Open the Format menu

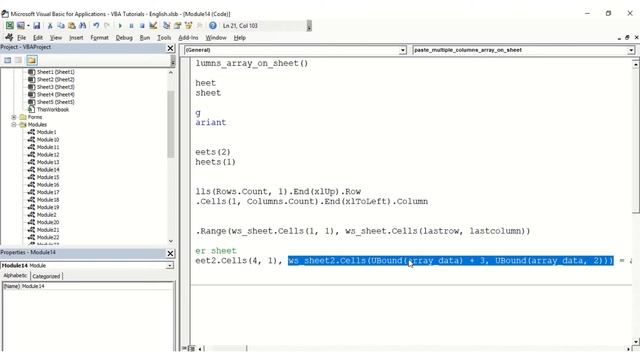pos(100,38)
